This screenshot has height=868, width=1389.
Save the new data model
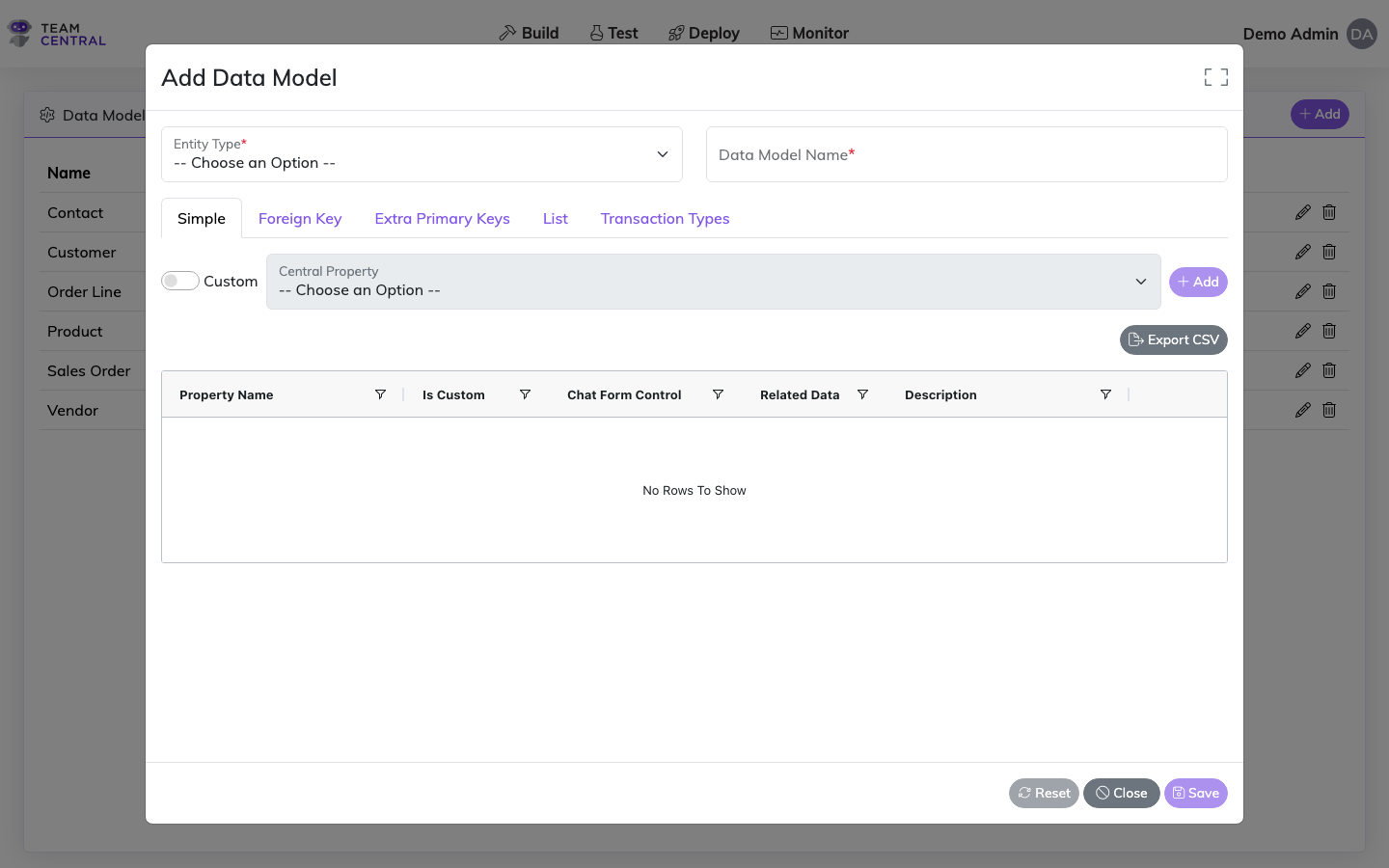coord(1196,793)
